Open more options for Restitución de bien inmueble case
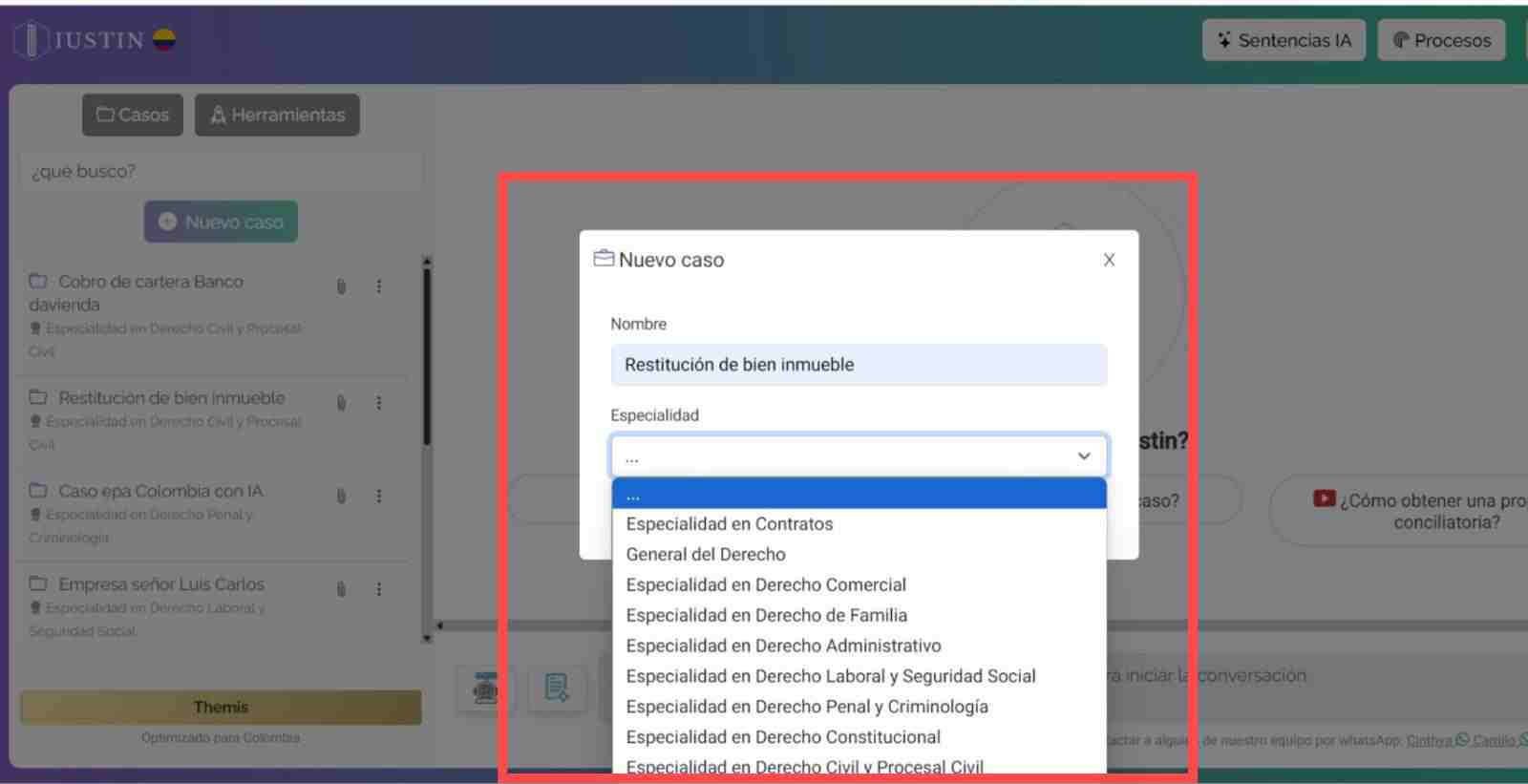The height and width of the screenshot is (784, 1528). (x=379, y=403)
